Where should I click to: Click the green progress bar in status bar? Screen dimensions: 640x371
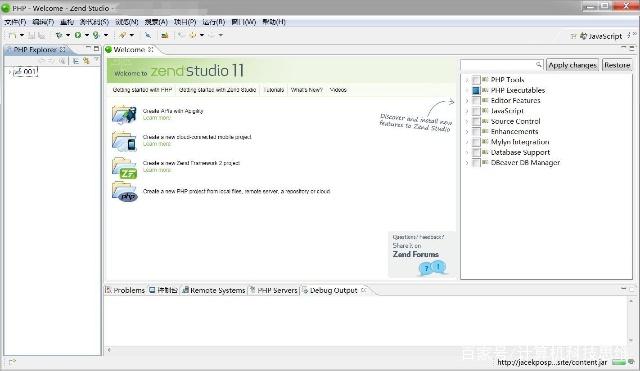tap(619, 362)
